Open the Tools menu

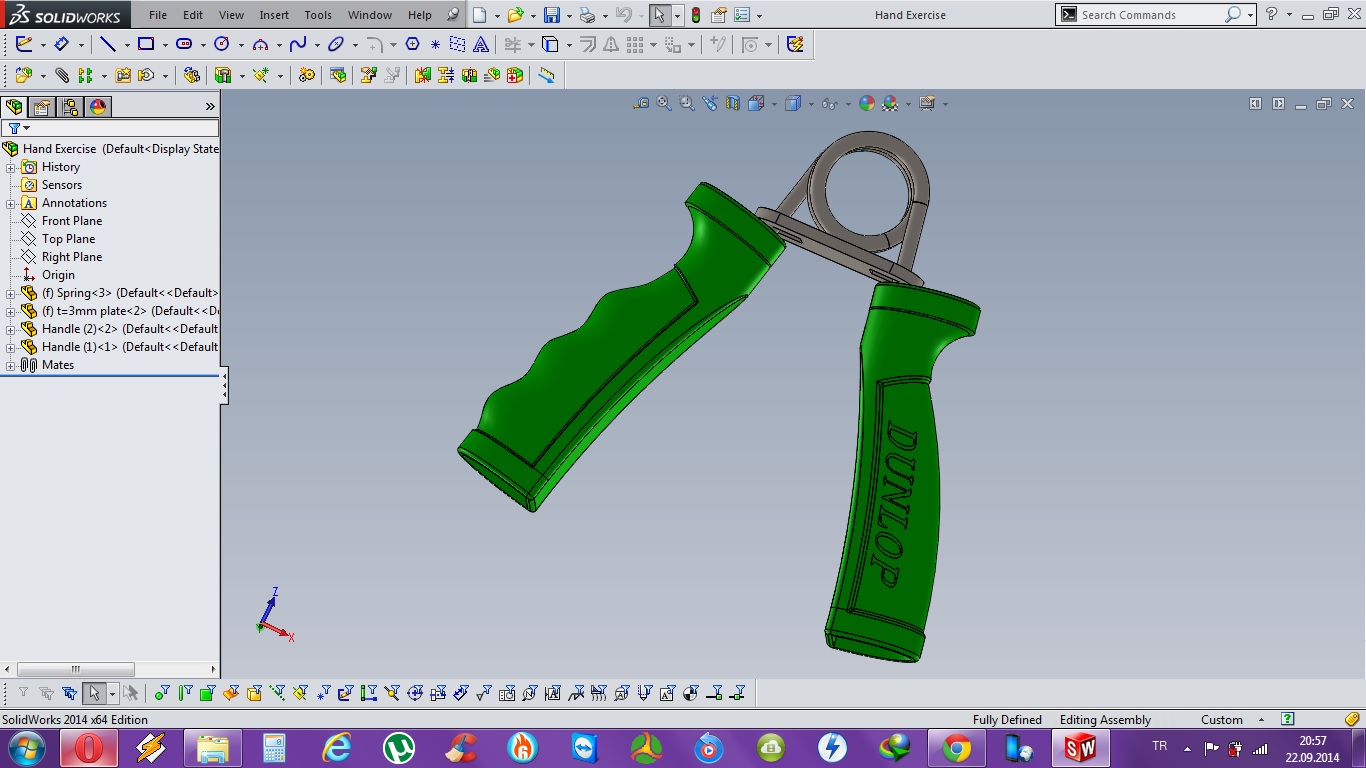coord(318,15)
